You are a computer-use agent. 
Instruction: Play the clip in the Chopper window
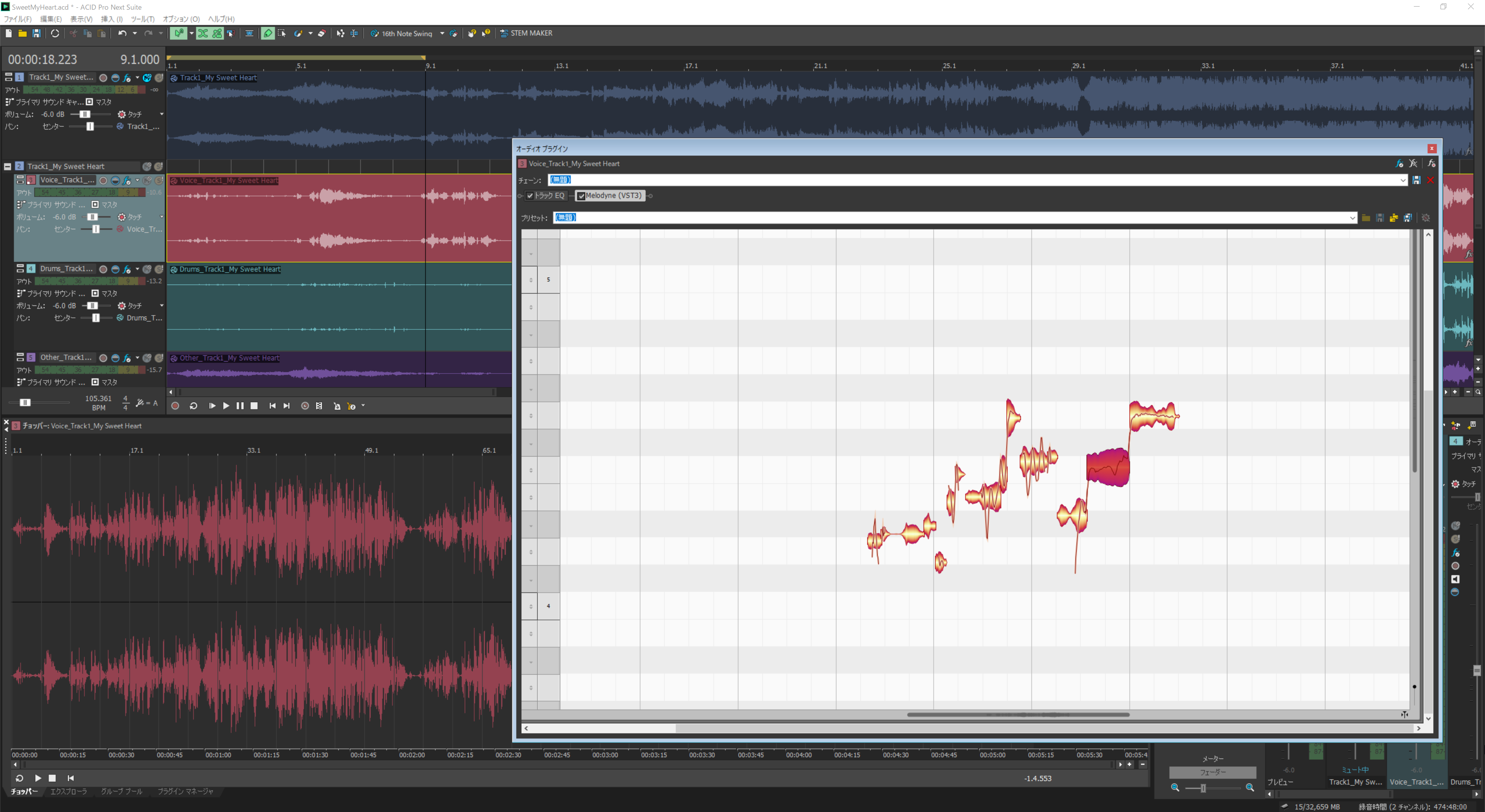[x=38, y=778]
